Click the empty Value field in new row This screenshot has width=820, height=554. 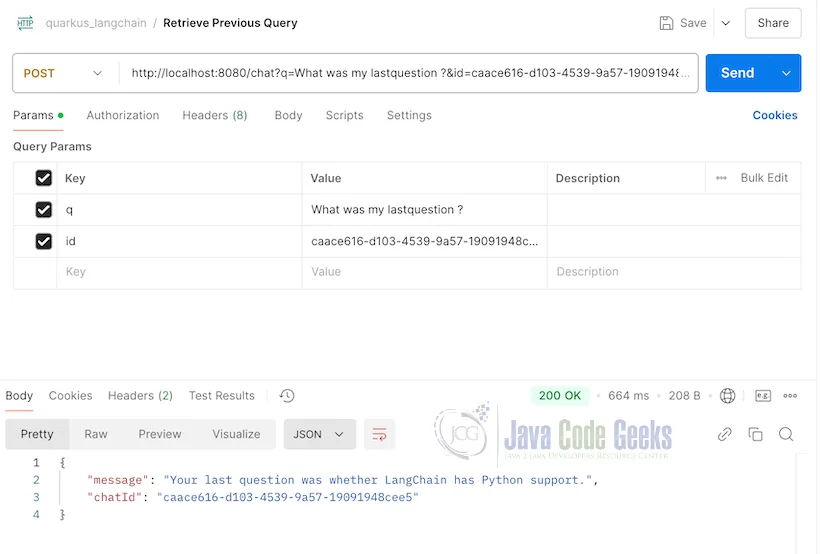coord(425,272)
